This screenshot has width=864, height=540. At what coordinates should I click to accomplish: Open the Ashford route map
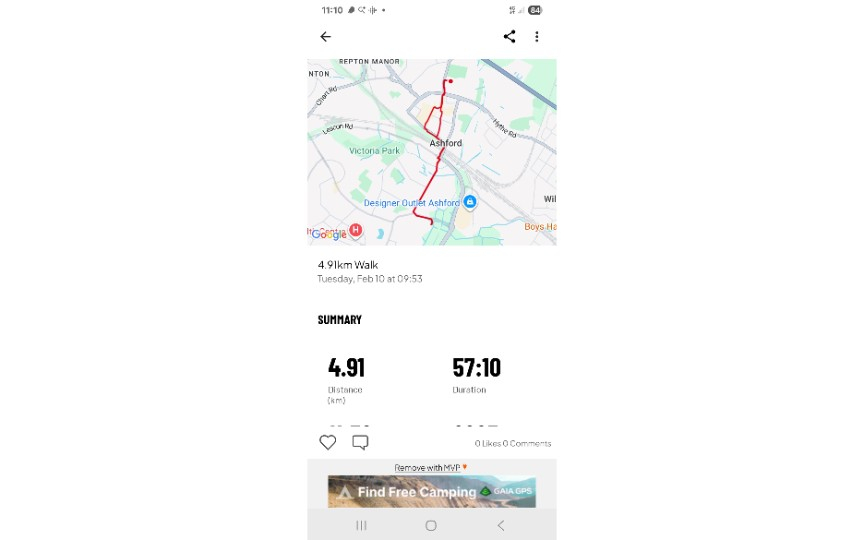[x=432, y=152]
